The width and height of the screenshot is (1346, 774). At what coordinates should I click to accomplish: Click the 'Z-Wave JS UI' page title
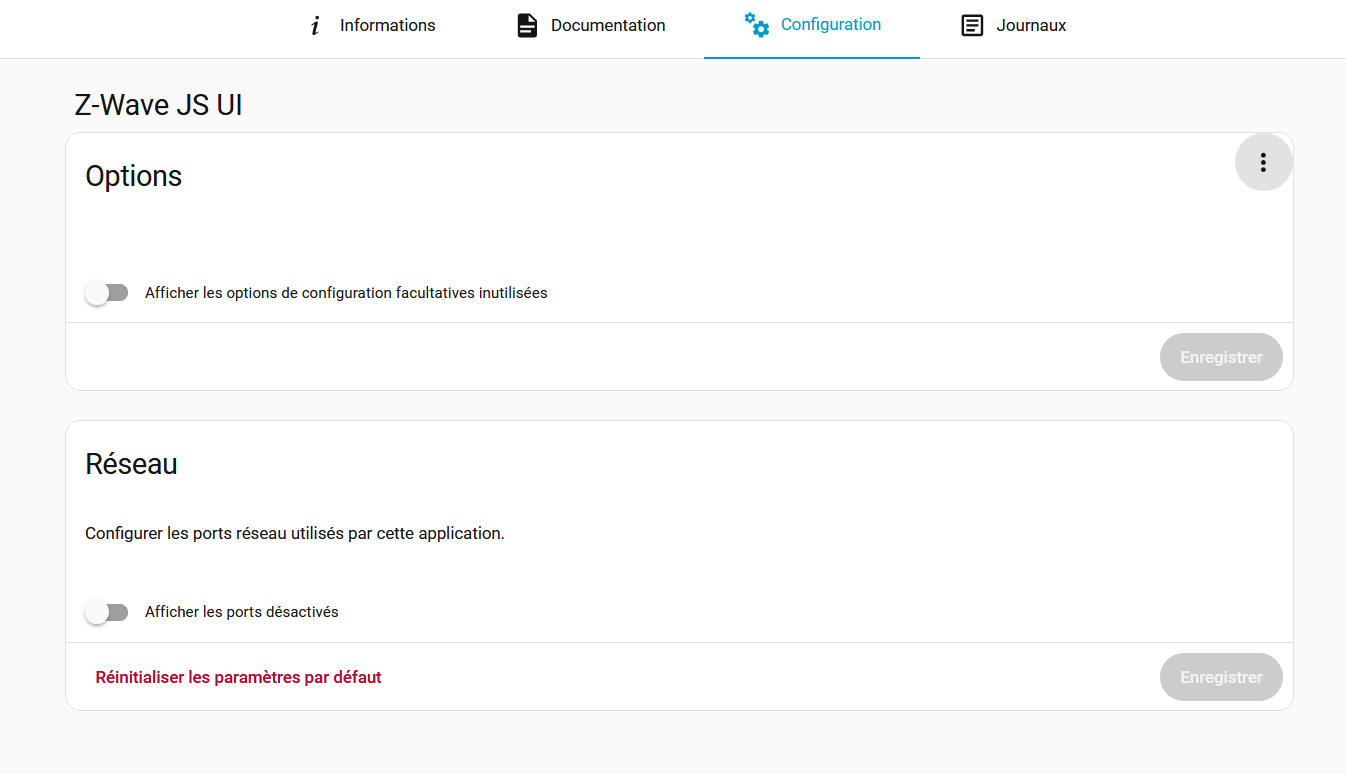coord(158,105)
